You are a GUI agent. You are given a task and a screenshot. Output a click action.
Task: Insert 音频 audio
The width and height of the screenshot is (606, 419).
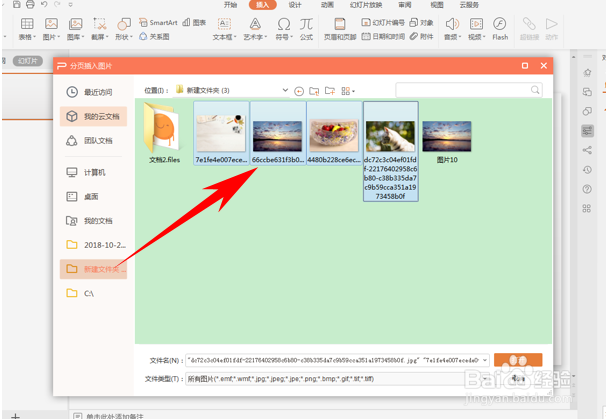tap(452, 29)
